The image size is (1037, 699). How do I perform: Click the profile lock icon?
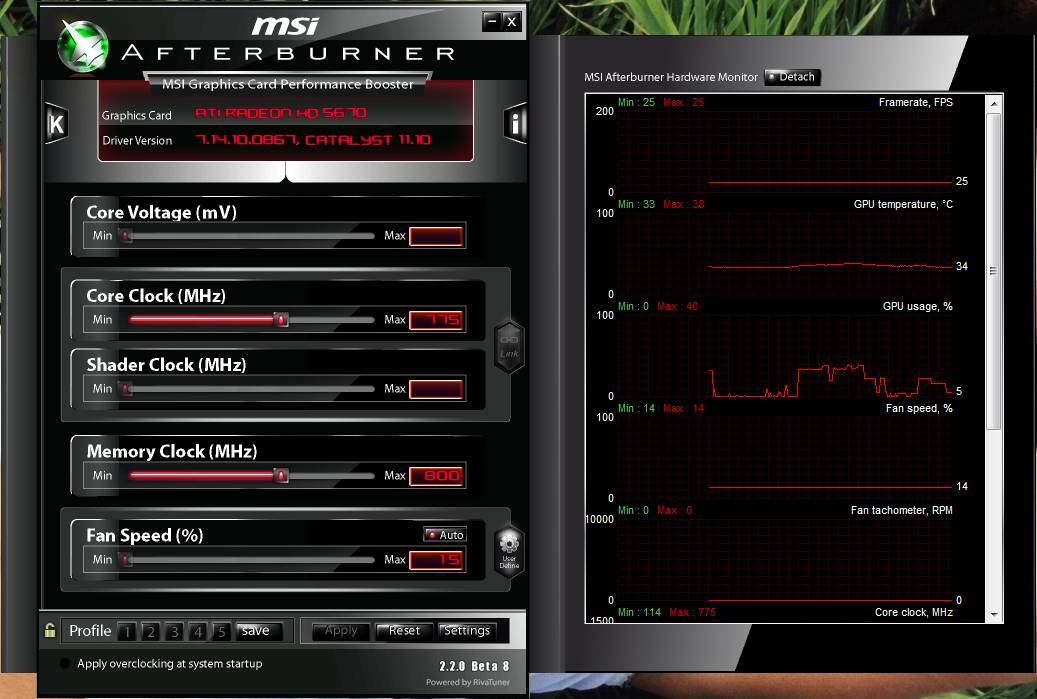pos(50,630)
